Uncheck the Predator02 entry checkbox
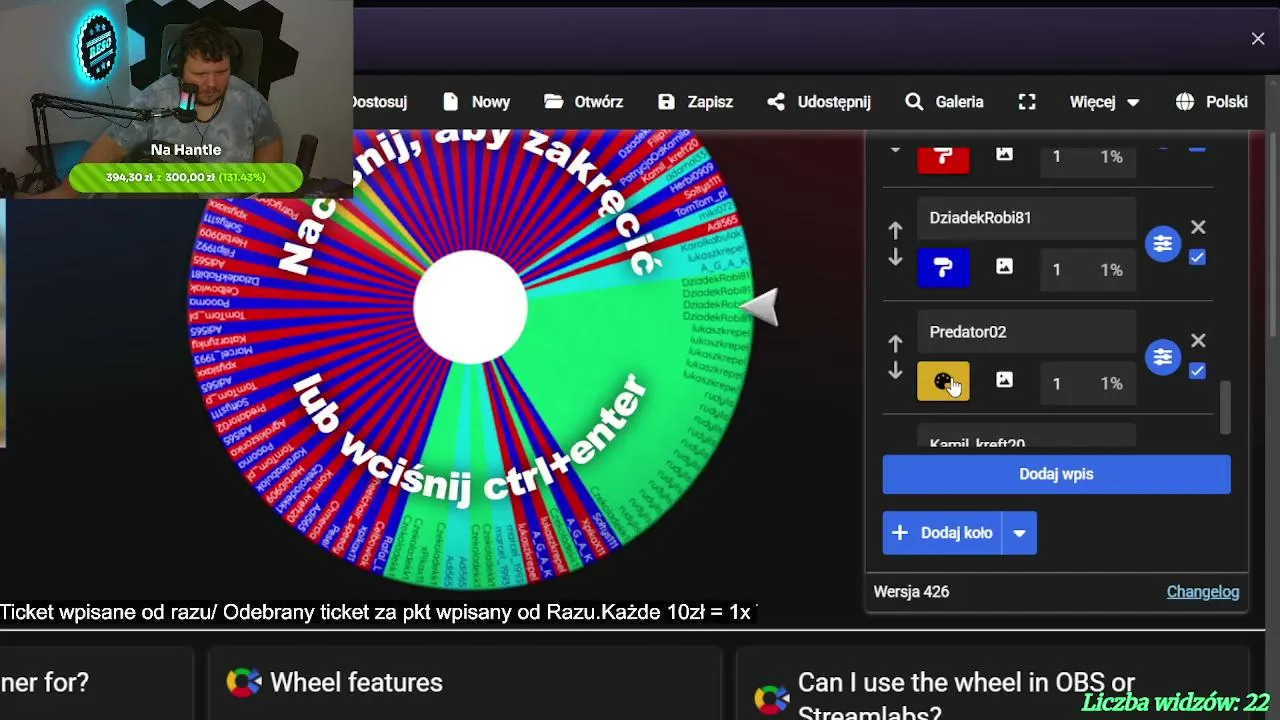1280x720 pixels. 1197,371
